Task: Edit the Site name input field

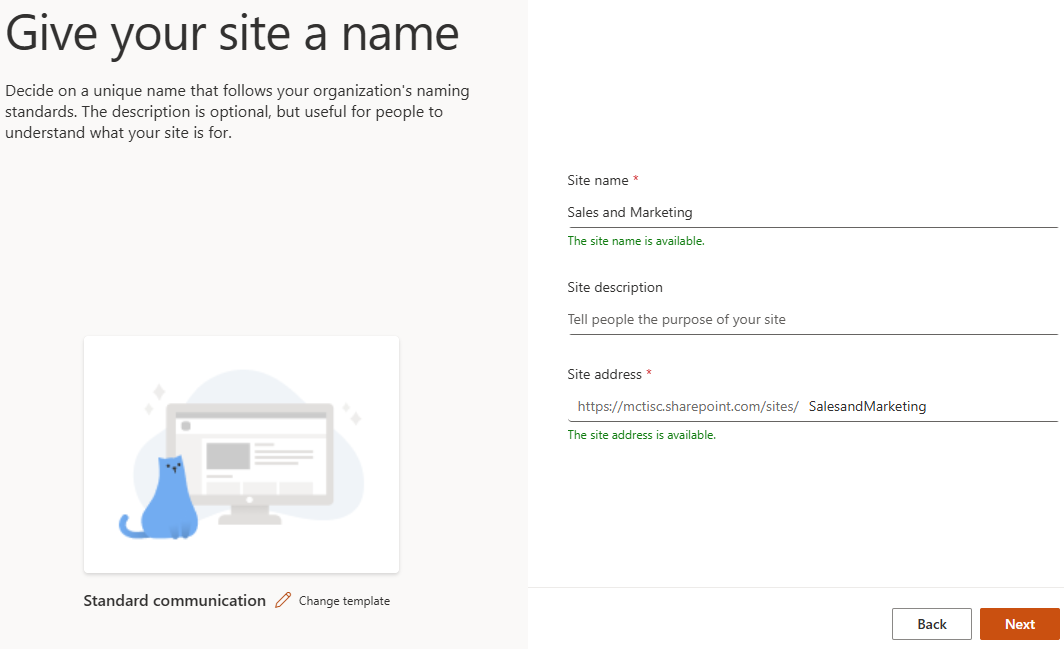Action: (x=812, y=212)
